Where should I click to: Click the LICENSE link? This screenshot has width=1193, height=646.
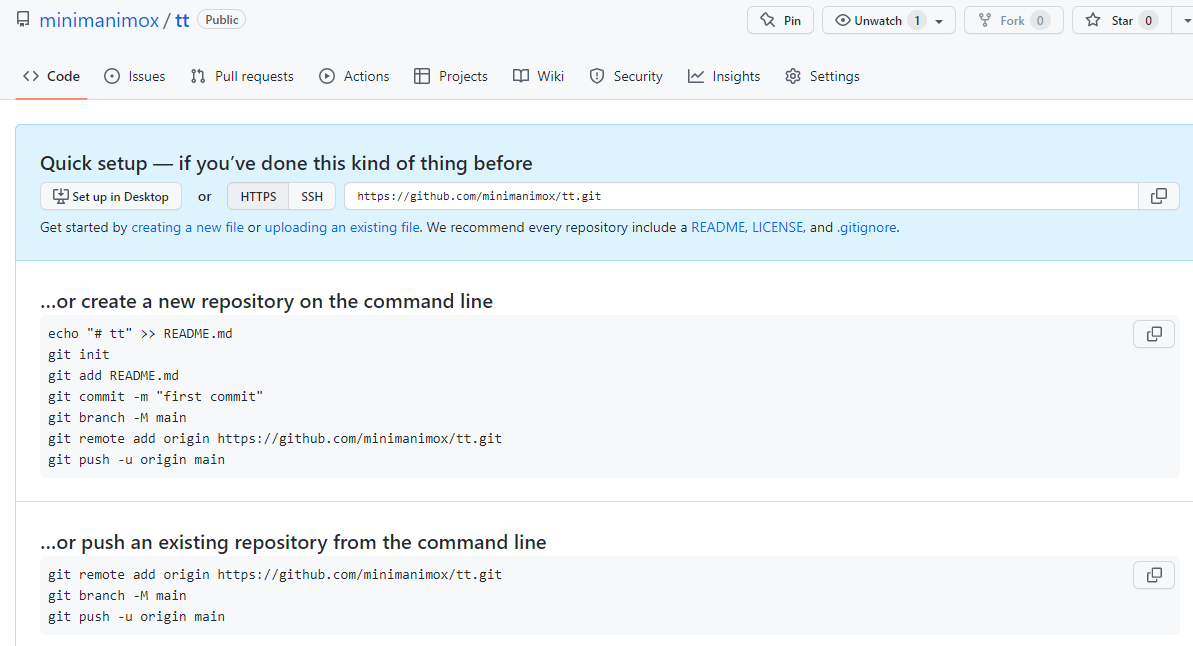(778, 228)
